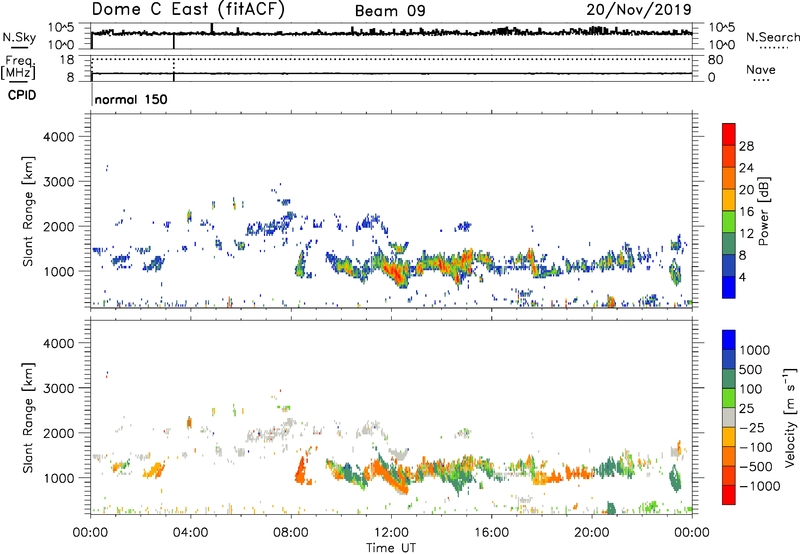800x554 pixels.
Task: Click the 20:00 time tick label
Action: coord(592,533)
